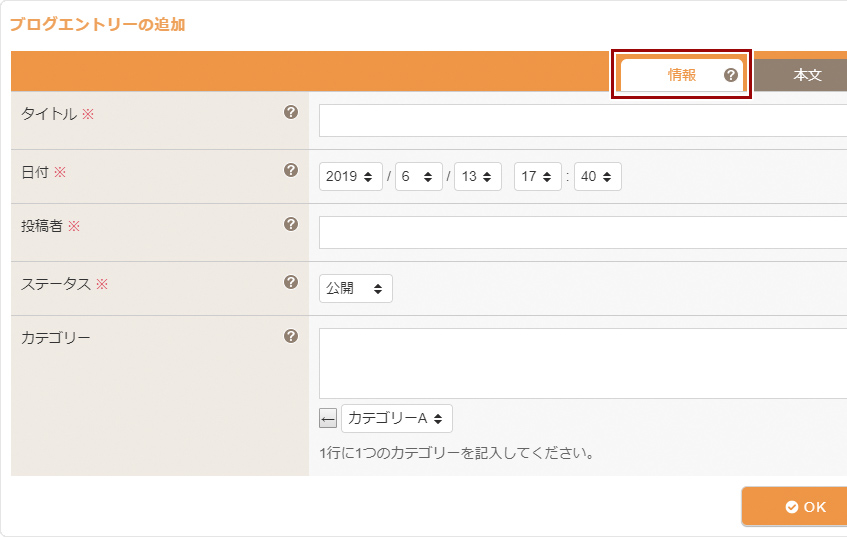Open help icon on 情報 tab
The height and width of the screenshot is (537, 847).
(x=731, y=75)
